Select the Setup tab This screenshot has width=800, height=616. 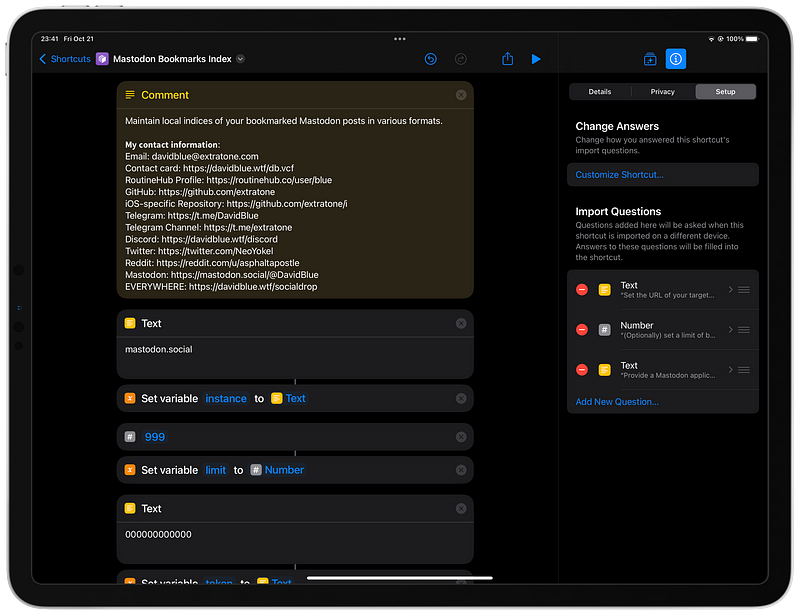pyautogui.click(x=725, y=91)
